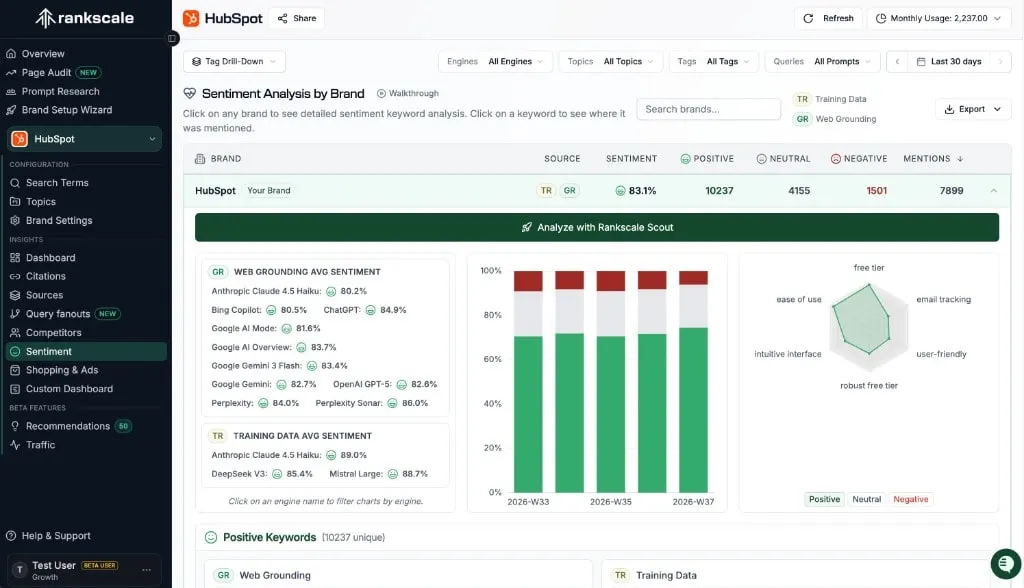Open the All Topics filter dropdown
The width and height of the screenshot is (1024, 588).
point(610,61)
